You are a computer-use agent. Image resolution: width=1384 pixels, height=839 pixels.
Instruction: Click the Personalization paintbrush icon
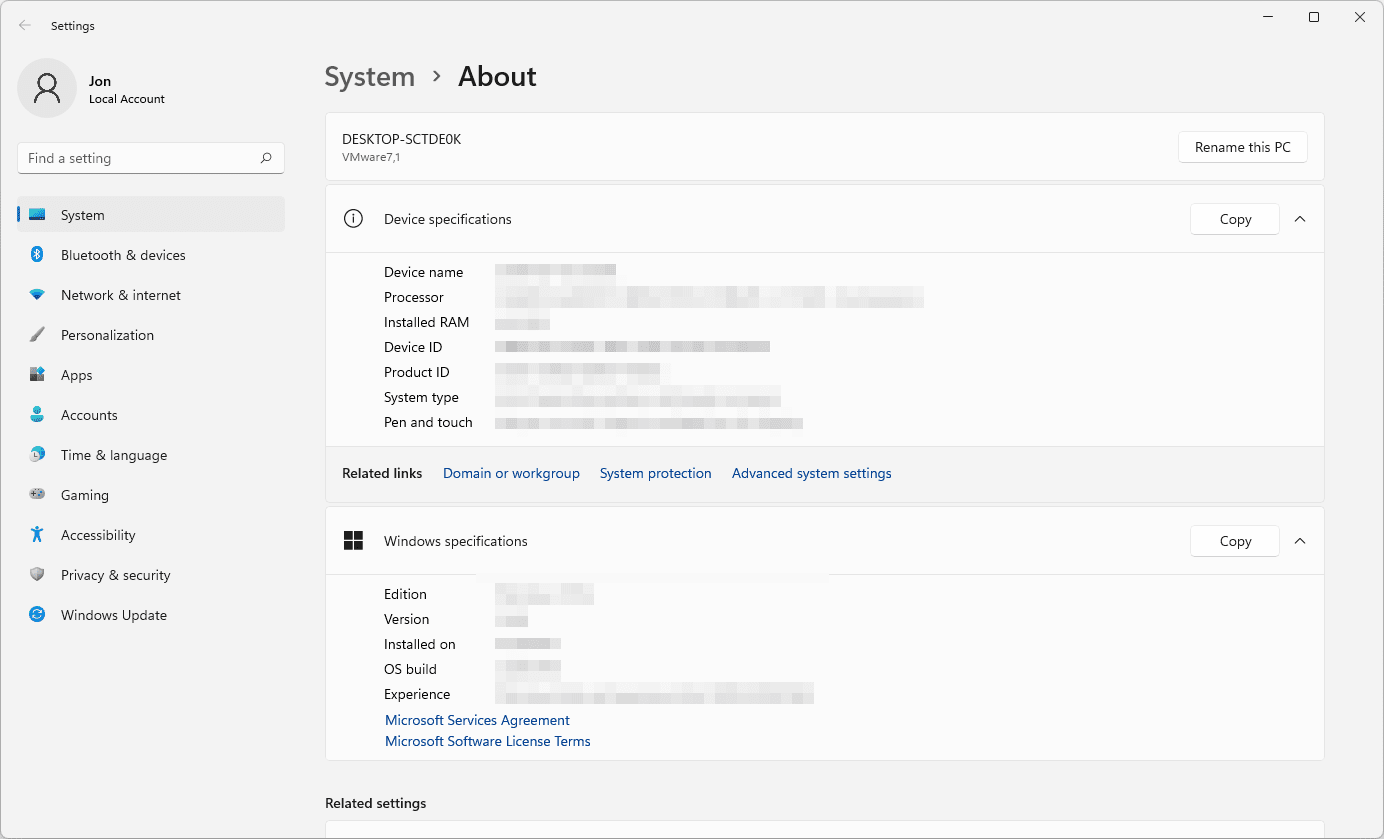(37, 335)
